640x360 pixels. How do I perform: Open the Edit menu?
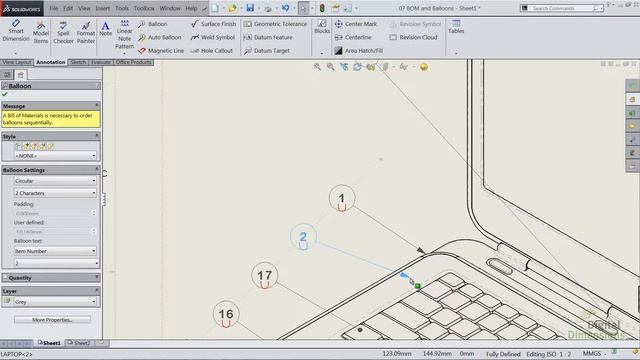68,8
